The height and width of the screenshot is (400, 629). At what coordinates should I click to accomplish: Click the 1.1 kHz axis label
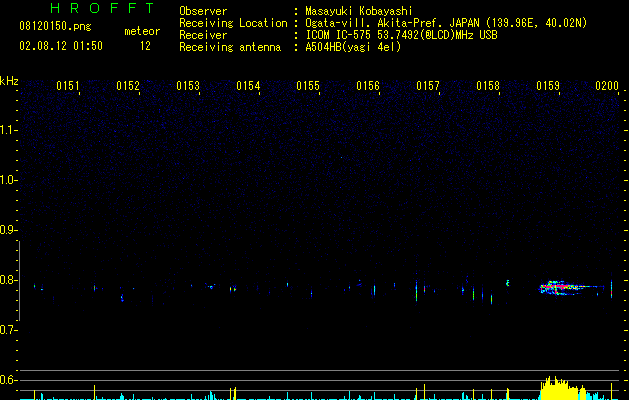8,130
